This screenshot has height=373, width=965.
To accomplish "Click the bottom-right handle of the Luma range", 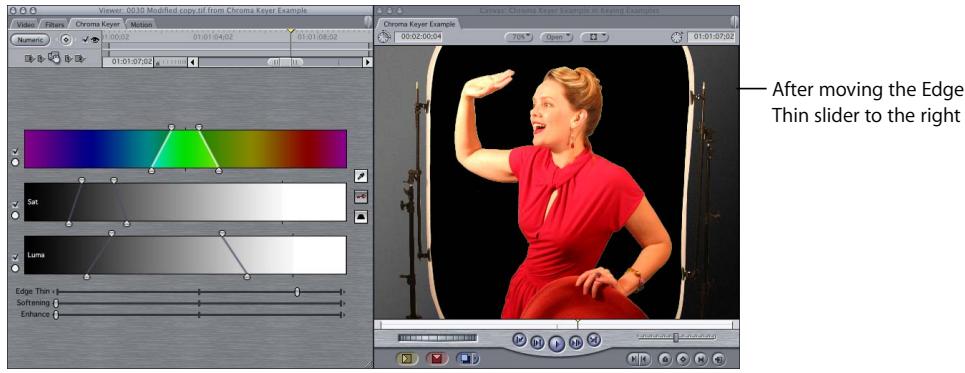I will tap(247, 277).
